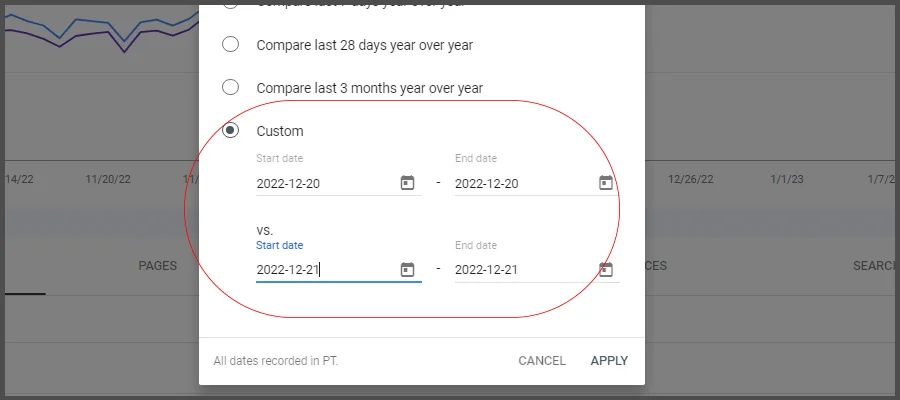Open calendar picker for first Start date
The width and height of the screenshot is (900, 400).
pos(407,183)
